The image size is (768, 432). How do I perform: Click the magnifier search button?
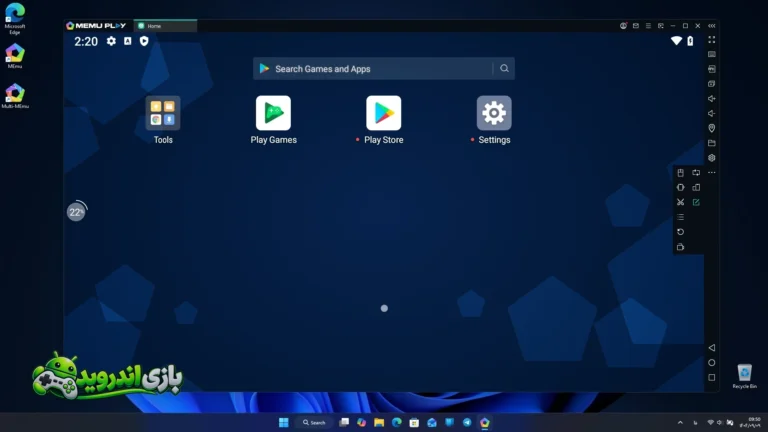coord(504,69)
